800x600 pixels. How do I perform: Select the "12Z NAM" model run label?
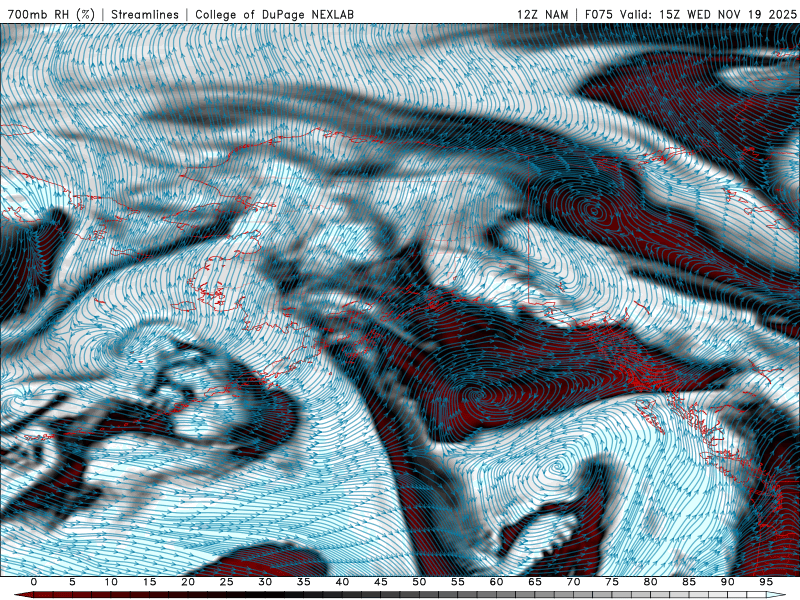pos(542,15)
